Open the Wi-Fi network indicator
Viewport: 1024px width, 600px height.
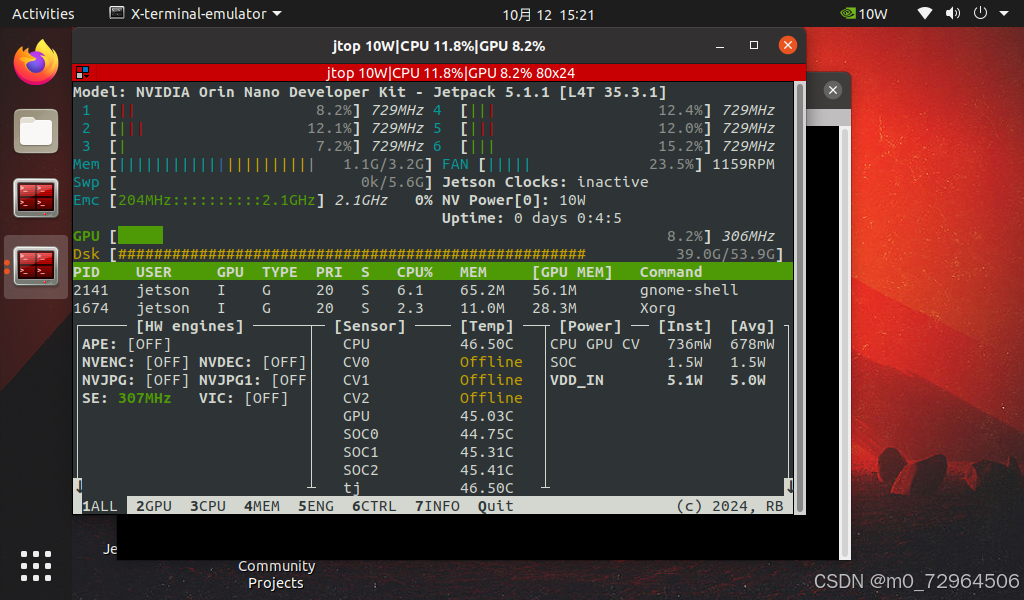pos(925,13)
